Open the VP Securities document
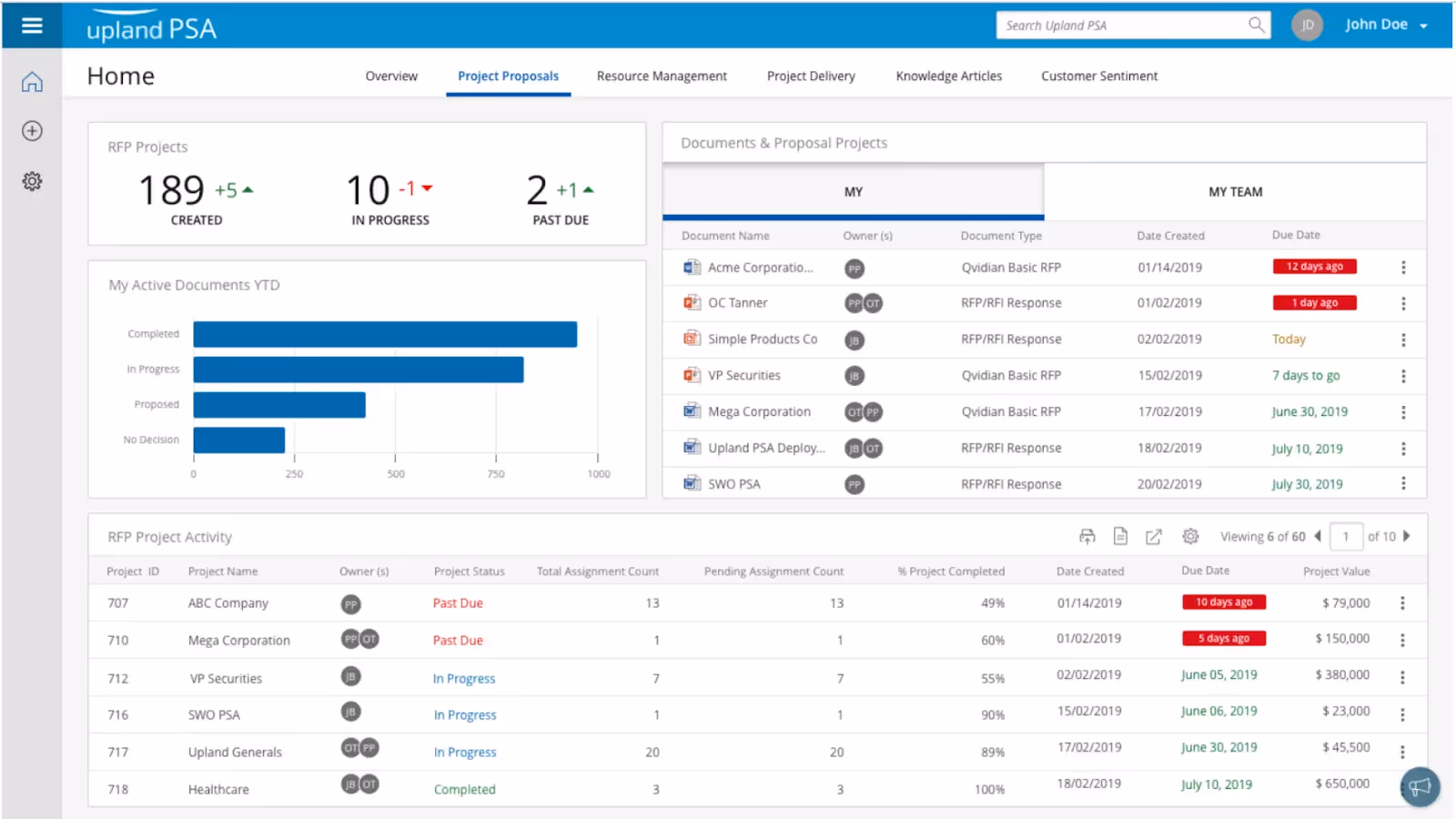Screen dimensions: 1456x819 [744, 376]
